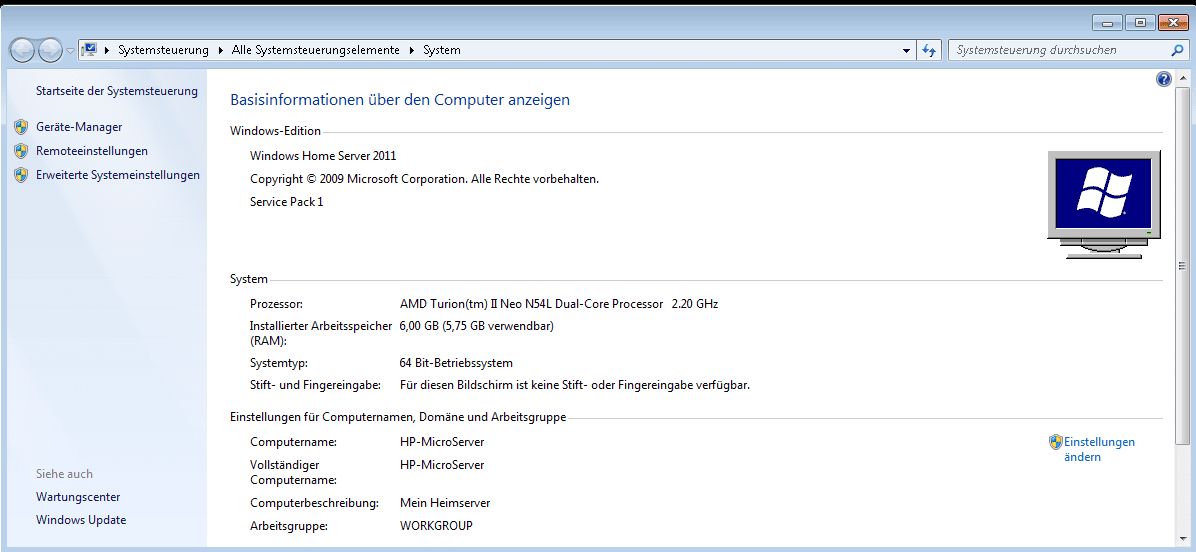Click the Basisinformationen über den Computer heading
This screenshot has height=552, width=1196.
(400, 100)
